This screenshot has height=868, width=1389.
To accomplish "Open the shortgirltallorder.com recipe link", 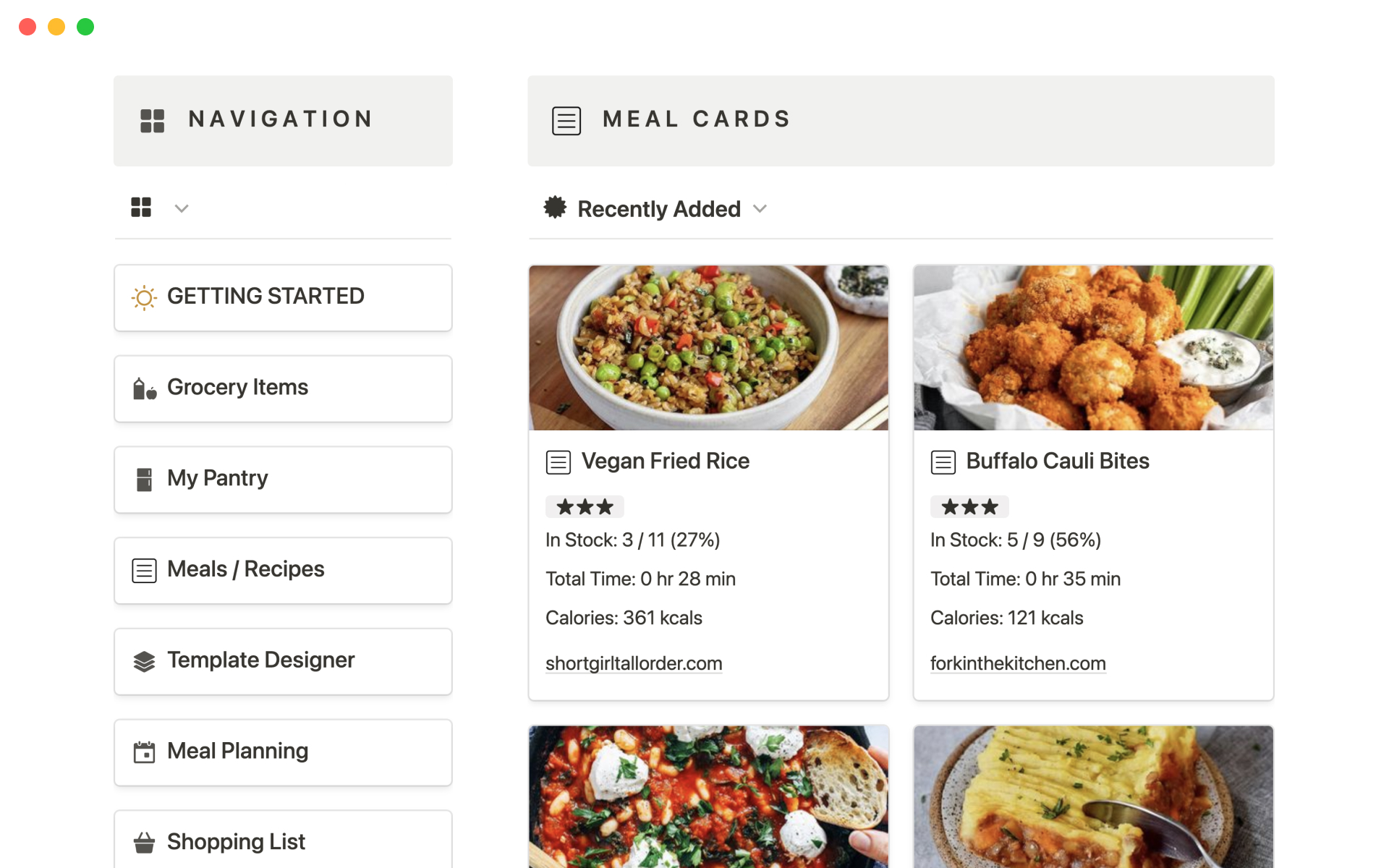I will [634, 663].
